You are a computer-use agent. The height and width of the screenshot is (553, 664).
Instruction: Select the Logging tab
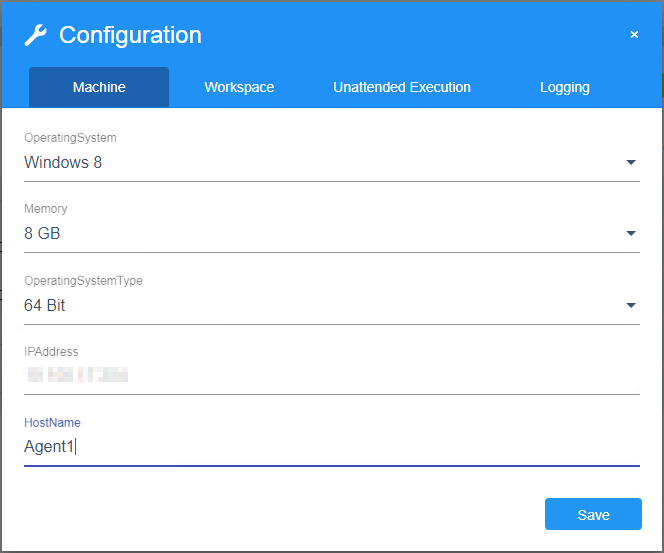pyautogui.click(x=565, y=87)
